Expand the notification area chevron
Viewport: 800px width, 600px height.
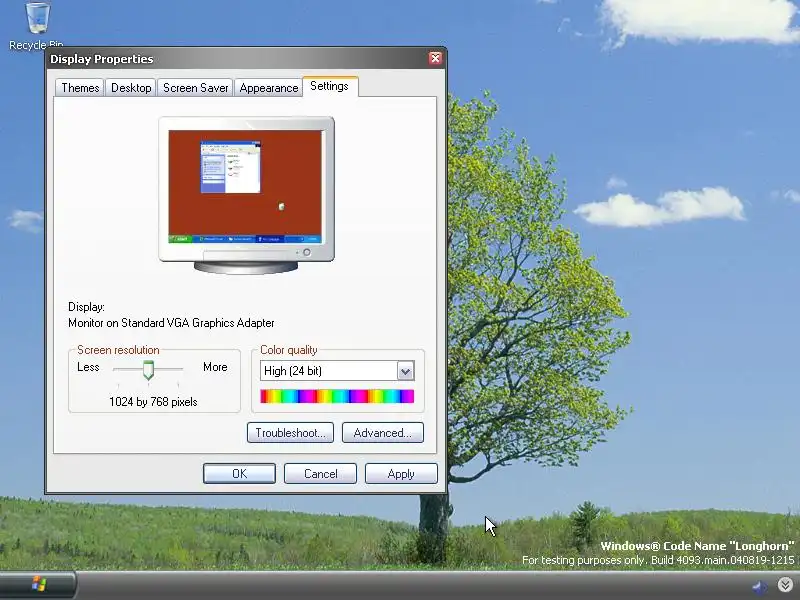coord(785,585)
